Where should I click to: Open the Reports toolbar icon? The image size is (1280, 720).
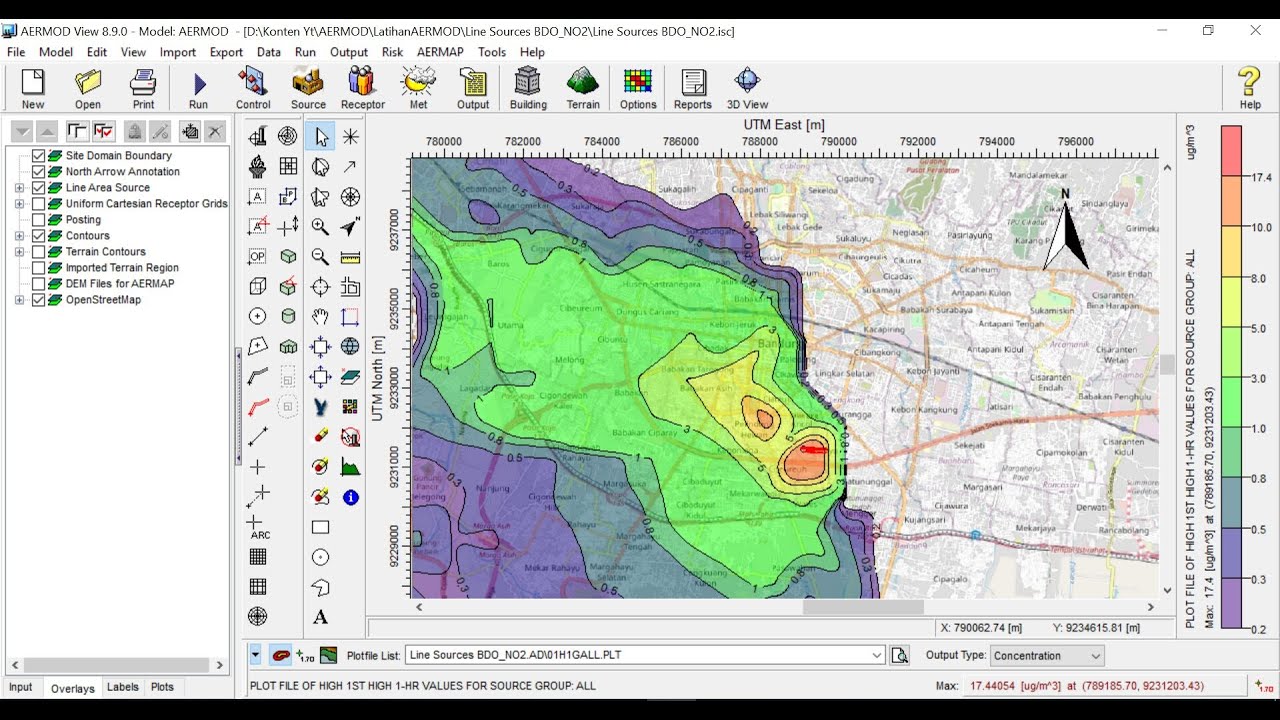[692, 88]
